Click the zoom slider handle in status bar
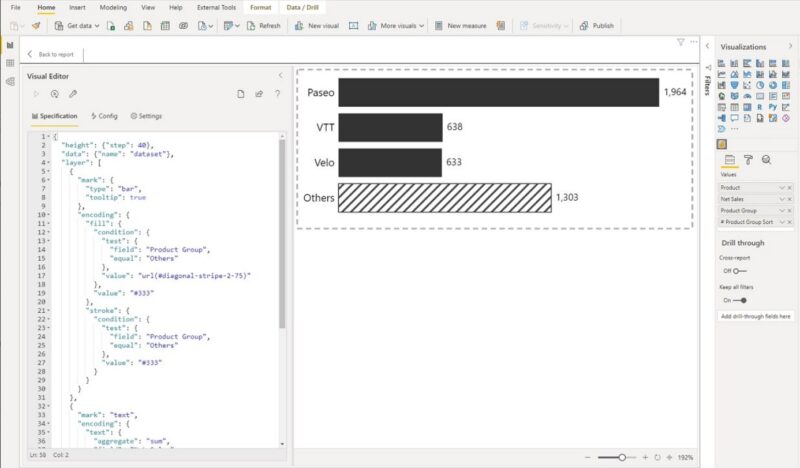 (x=622, y=457)
